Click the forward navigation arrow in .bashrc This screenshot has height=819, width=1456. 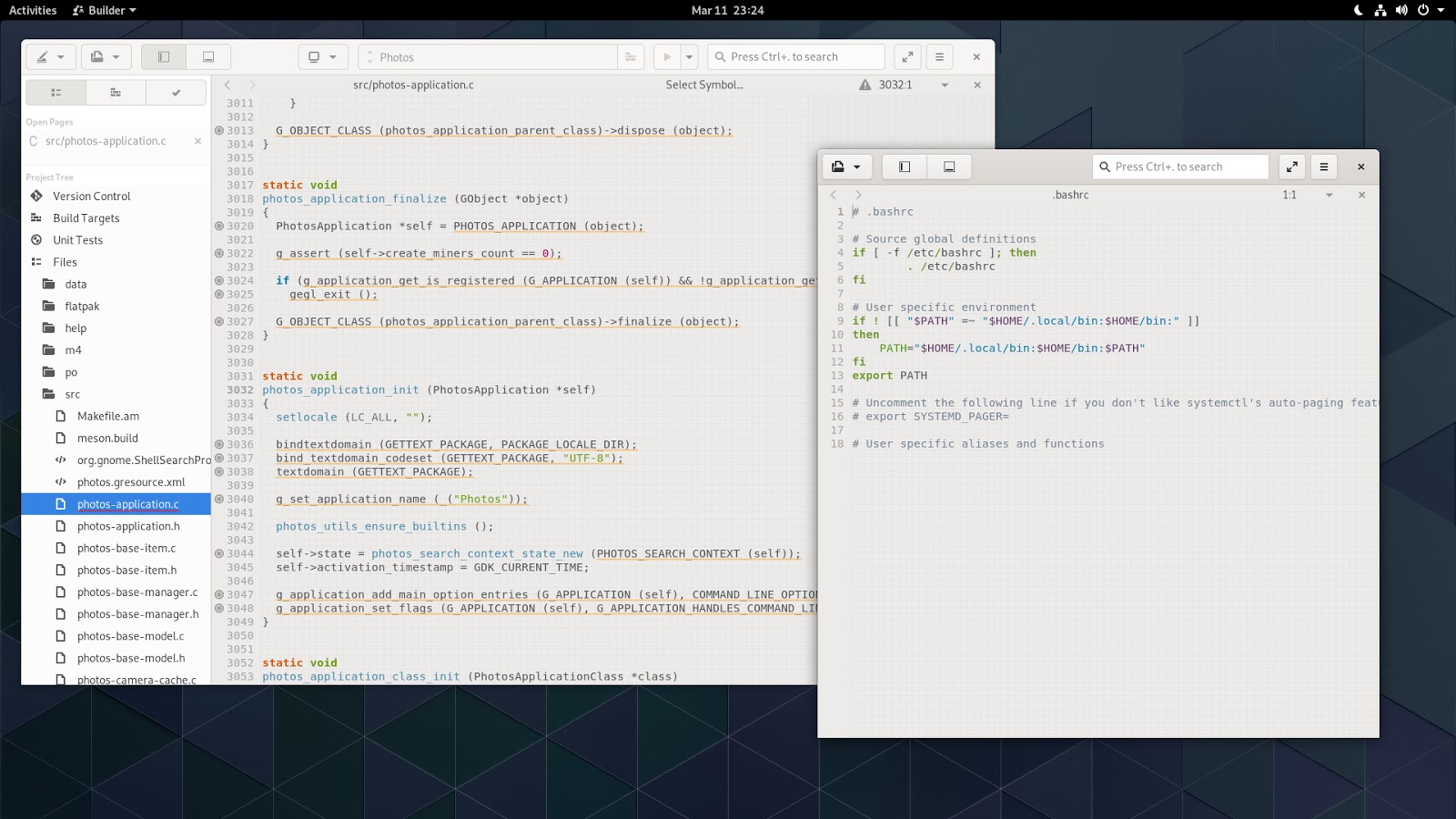tap(856, 195)
